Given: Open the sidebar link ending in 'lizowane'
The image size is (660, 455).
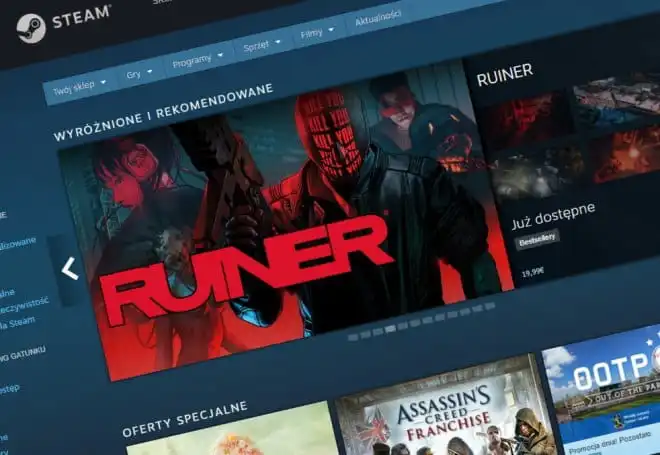Looking at the screenshot, I should (18, 243).
